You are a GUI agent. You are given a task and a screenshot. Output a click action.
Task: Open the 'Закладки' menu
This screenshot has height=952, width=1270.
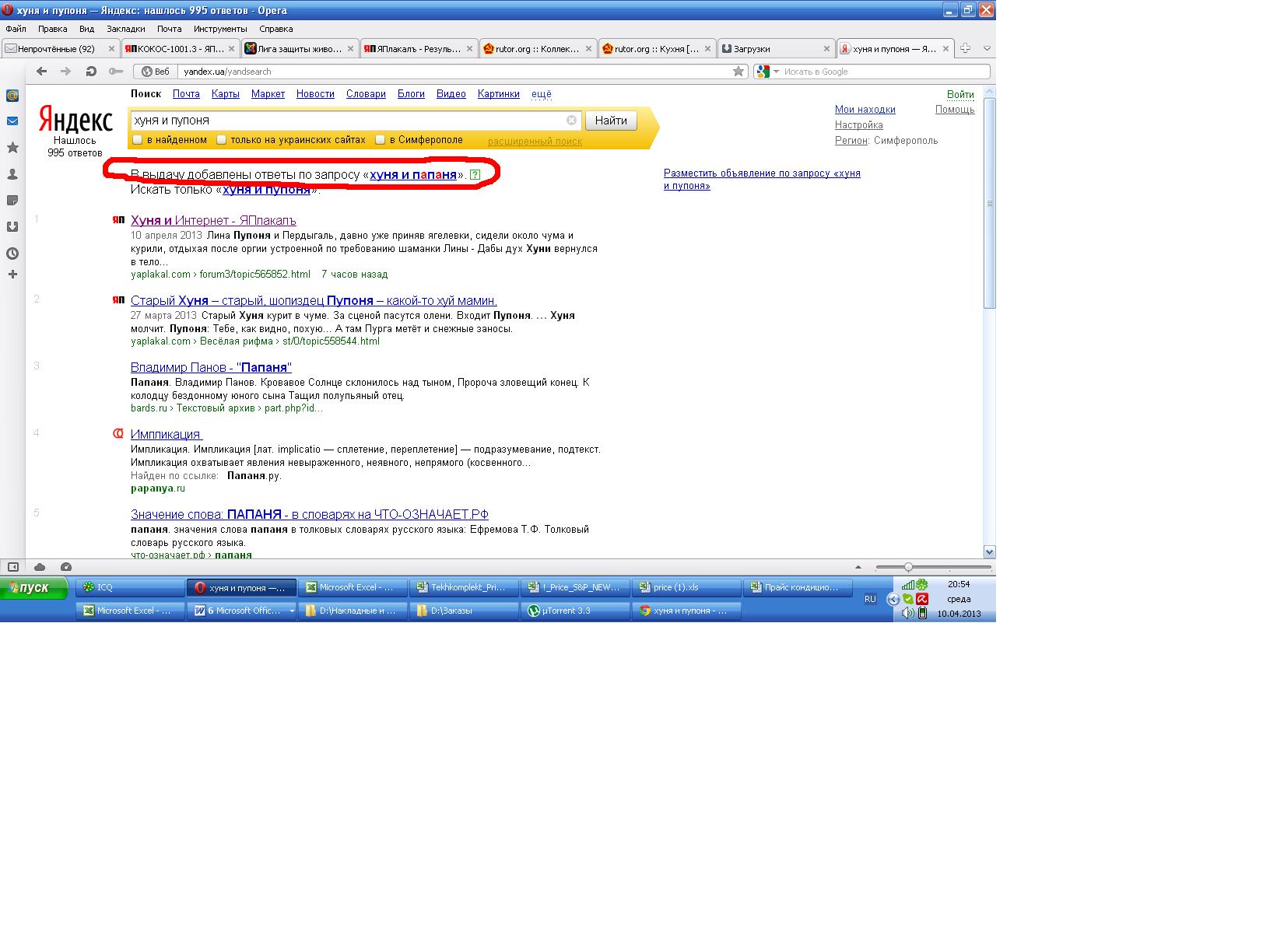(x=125, y=29)
